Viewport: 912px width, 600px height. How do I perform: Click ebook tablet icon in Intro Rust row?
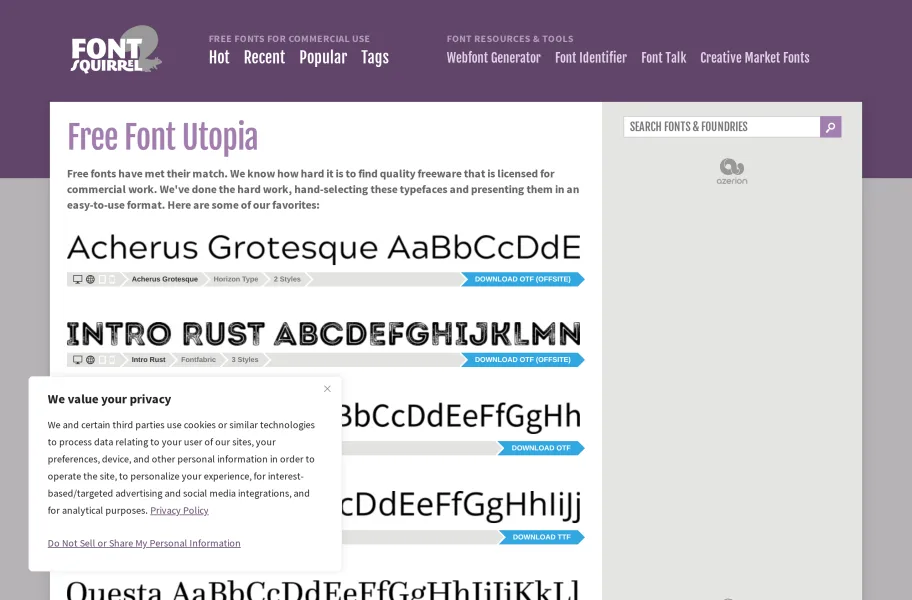coord(102,360)
